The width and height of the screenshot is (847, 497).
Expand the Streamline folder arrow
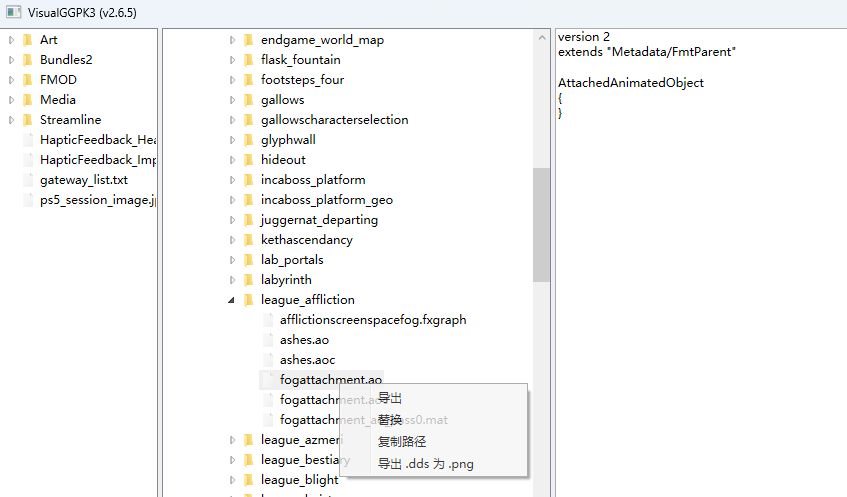pos(11,120)
